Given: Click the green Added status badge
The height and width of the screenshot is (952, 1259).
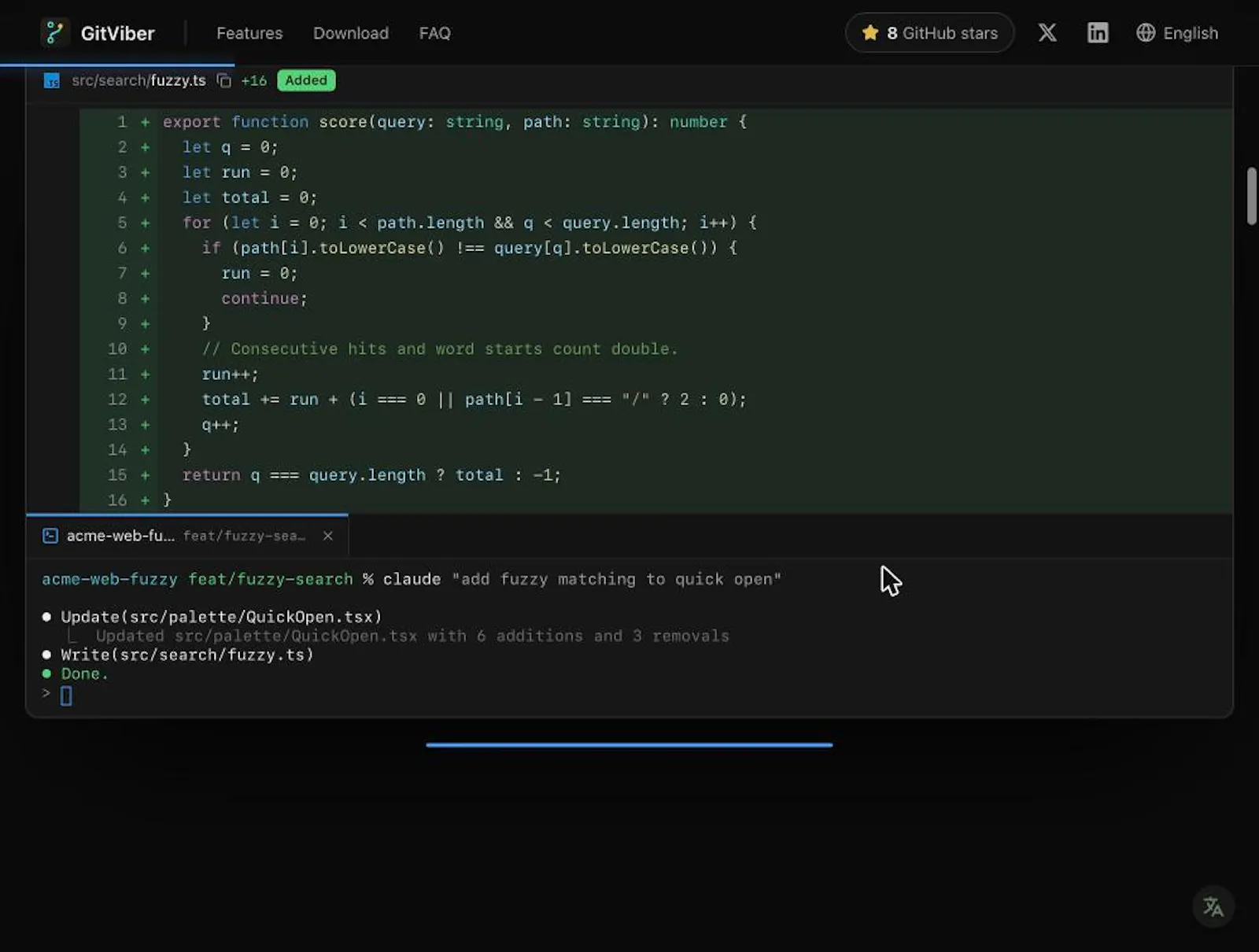Looking at the screenshot, I should click(x=306, y=80).
